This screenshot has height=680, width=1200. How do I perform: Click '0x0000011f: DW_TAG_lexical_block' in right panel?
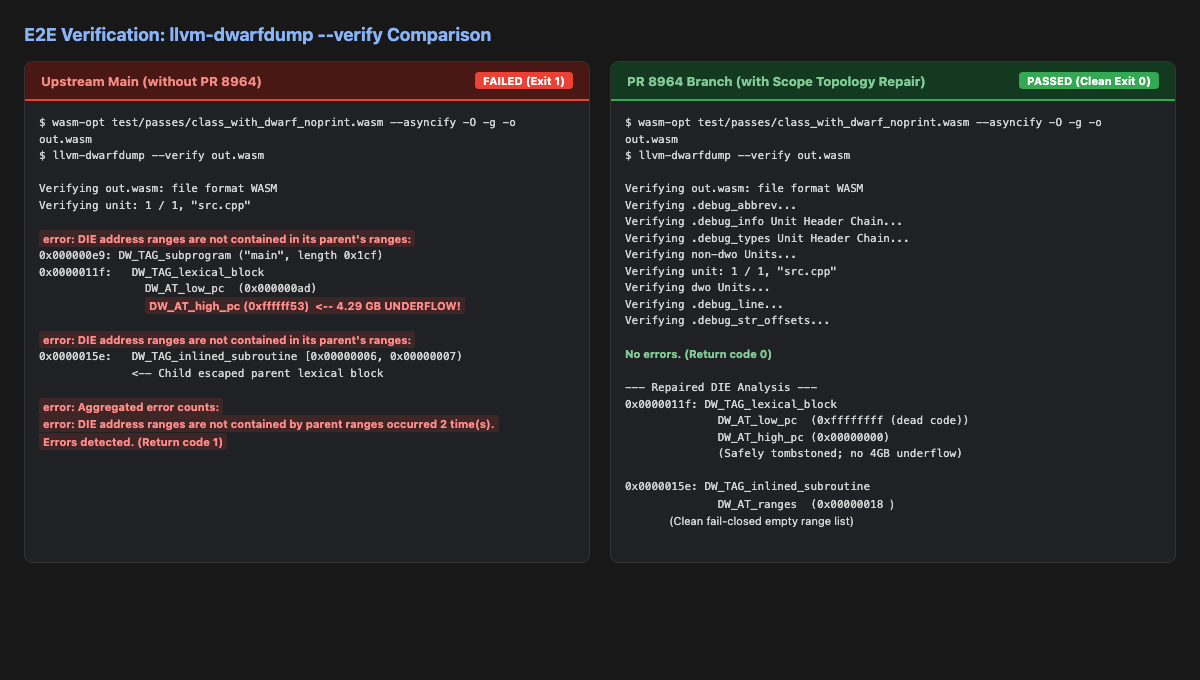(731, 404)
